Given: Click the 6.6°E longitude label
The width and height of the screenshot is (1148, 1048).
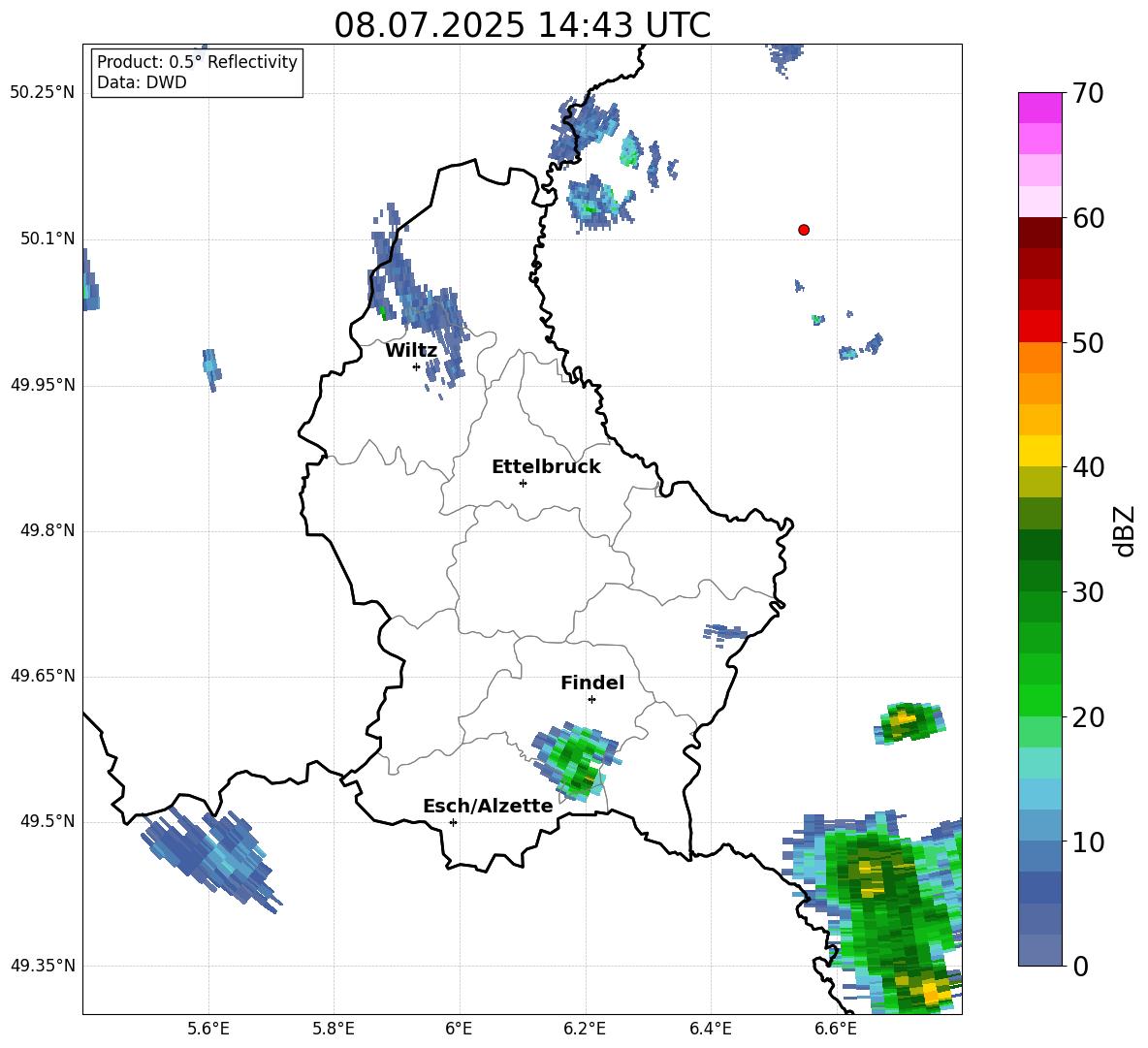Looking at the screenshot, I should pos(836,1029).
